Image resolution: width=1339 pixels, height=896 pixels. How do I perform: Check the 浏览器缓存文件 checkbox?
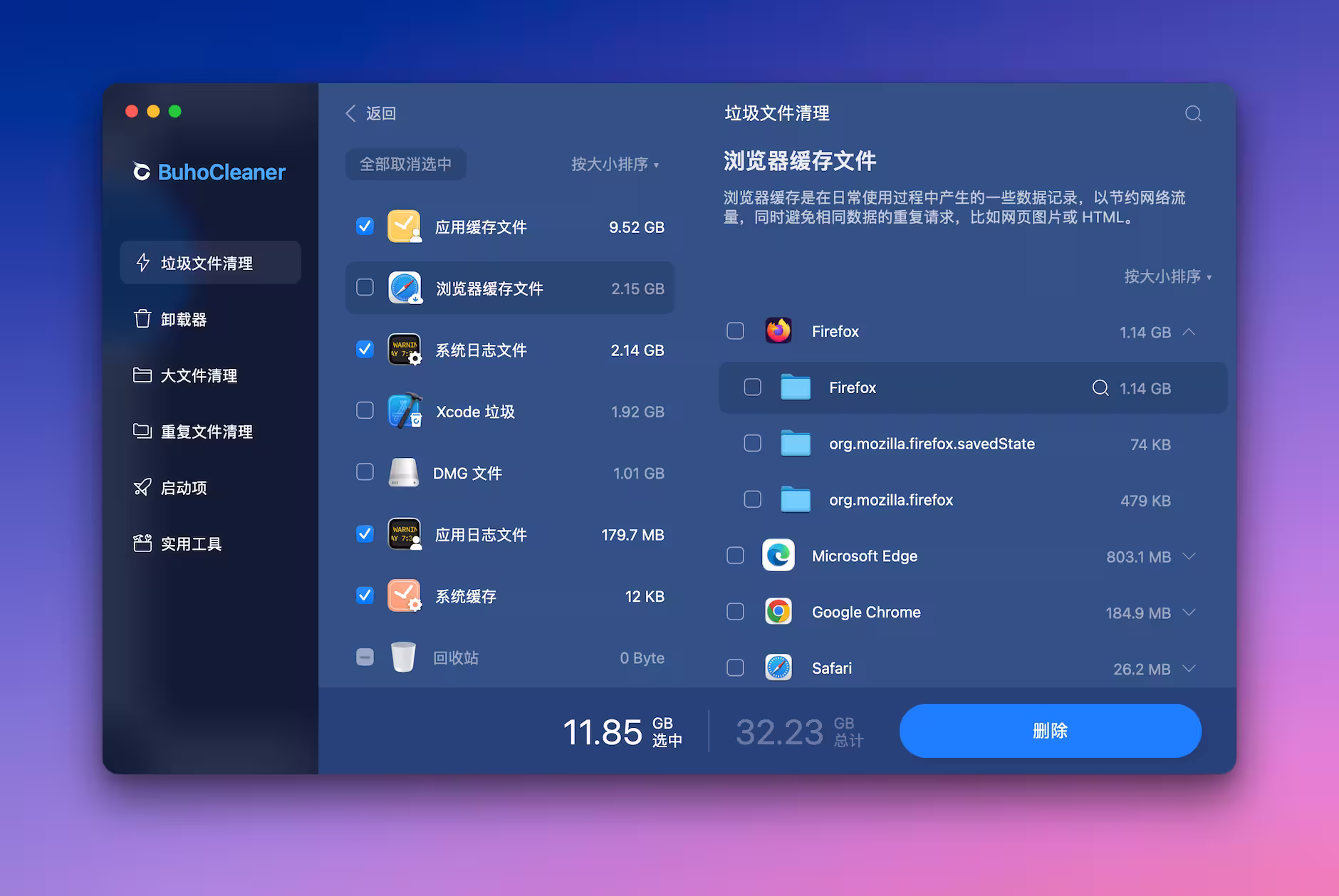(x=365, y=288)
